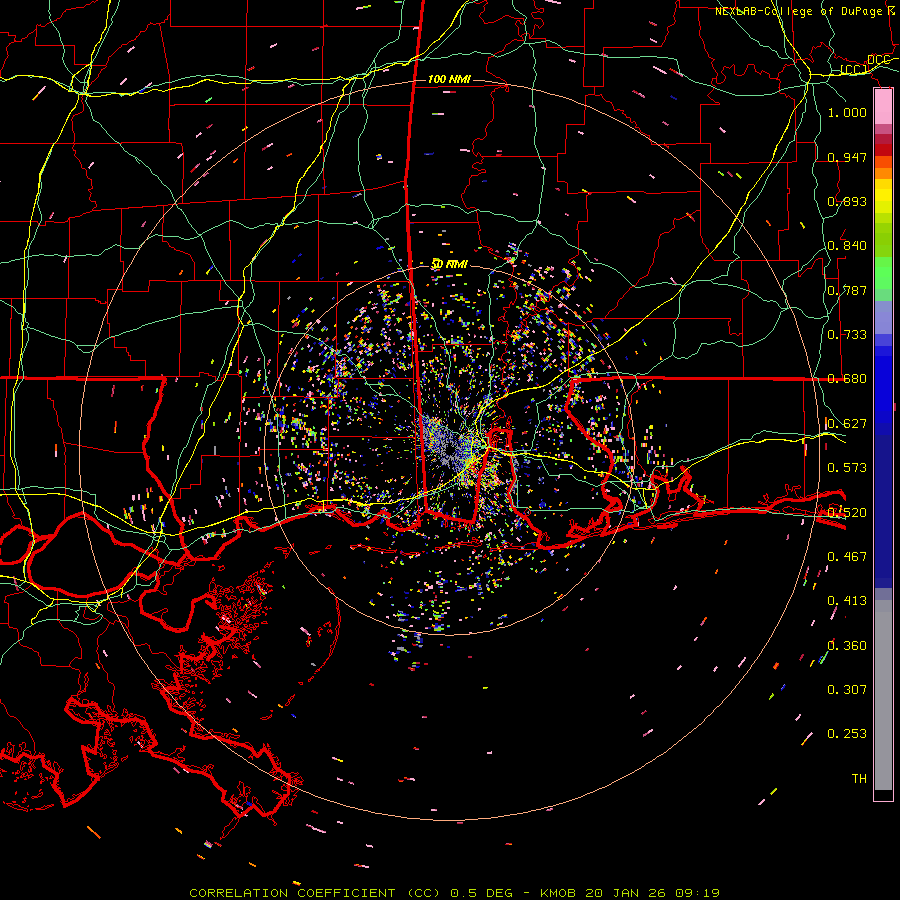
Task: Click the 0.413 scale label
Action: tap(847, 601)
